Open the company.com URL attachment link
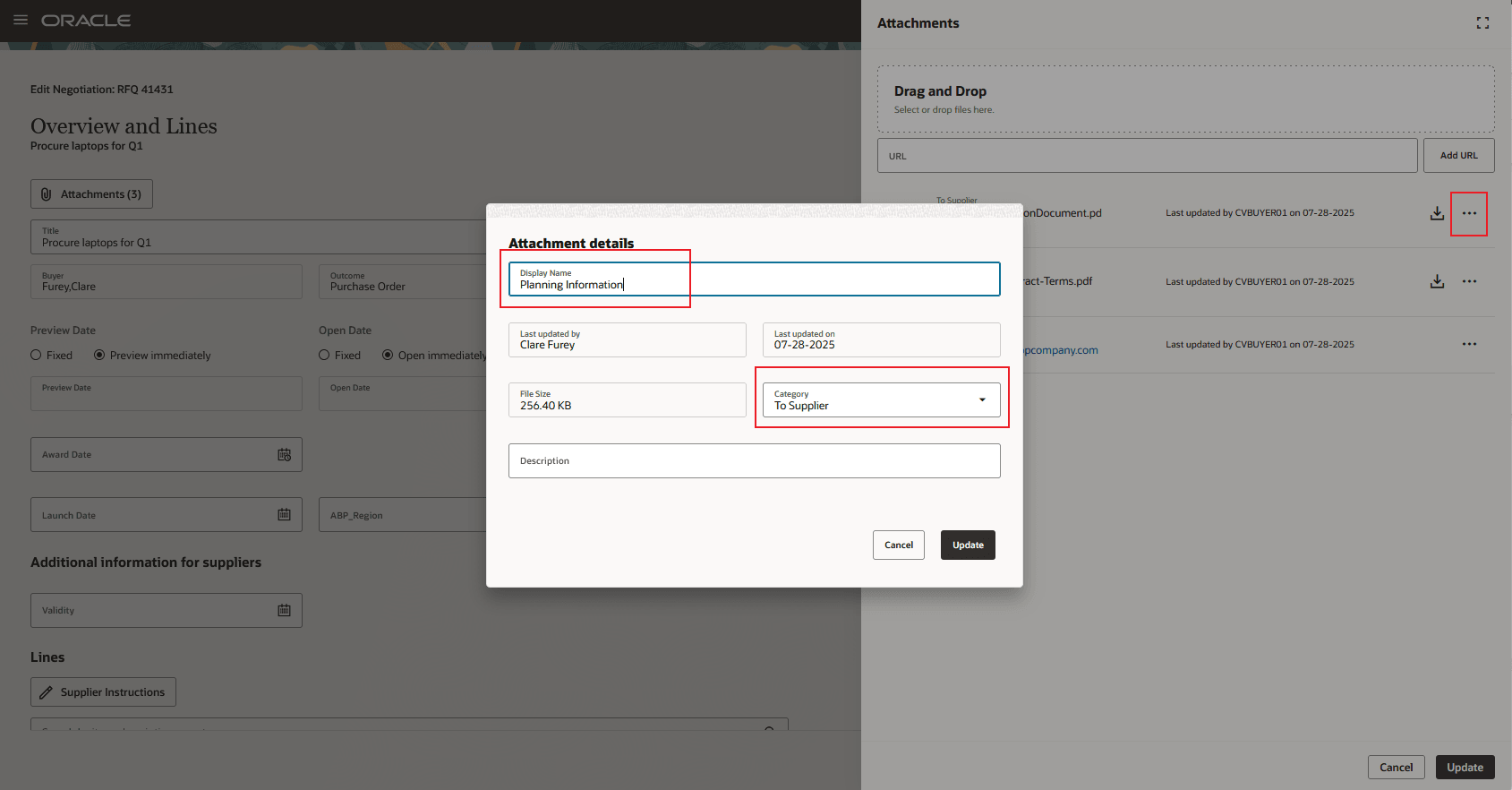The image size is (1512, 790). click(1061, 350)
